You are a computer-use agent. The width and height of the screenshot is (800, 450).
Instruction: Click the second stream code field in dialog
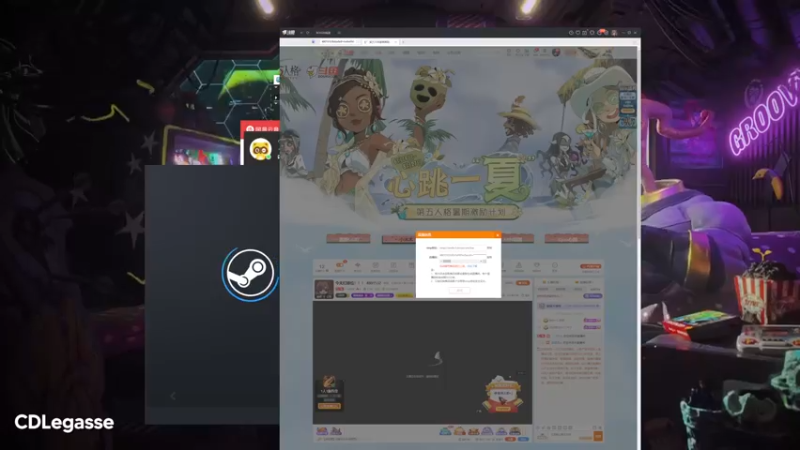tap(463, 256)
